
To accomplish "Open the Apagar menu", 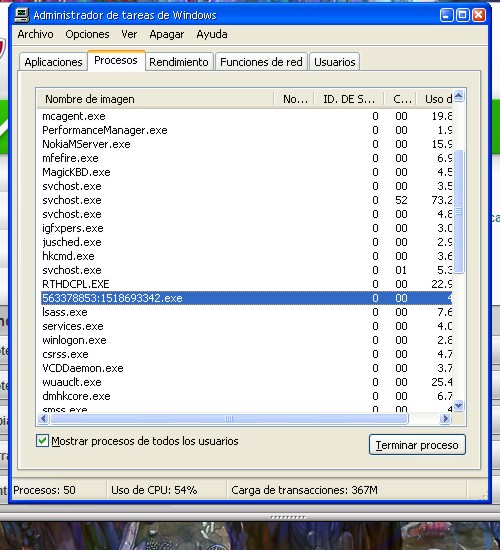I will [x=167, y=34].
